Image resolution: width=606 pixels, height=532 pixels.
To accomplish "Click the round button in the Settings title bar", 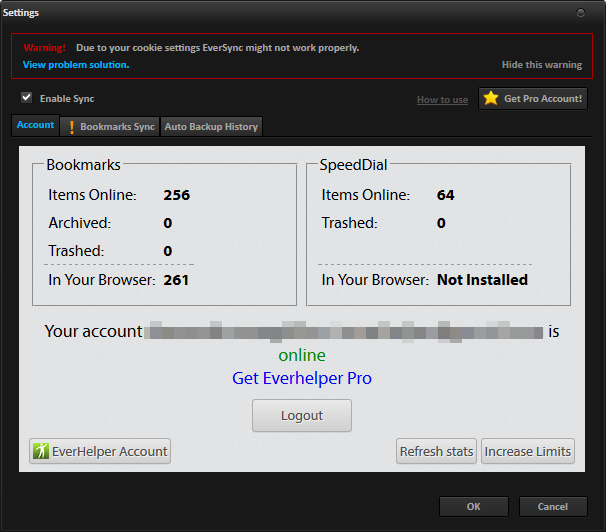I will coord(580,13).
